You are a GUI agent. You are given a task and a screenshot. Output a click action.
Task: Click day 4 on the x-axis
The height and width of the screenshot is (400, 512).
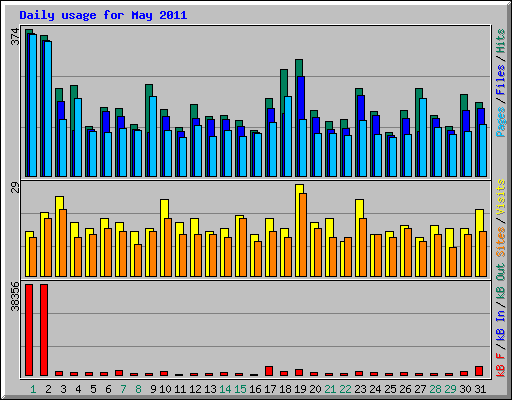78,389
